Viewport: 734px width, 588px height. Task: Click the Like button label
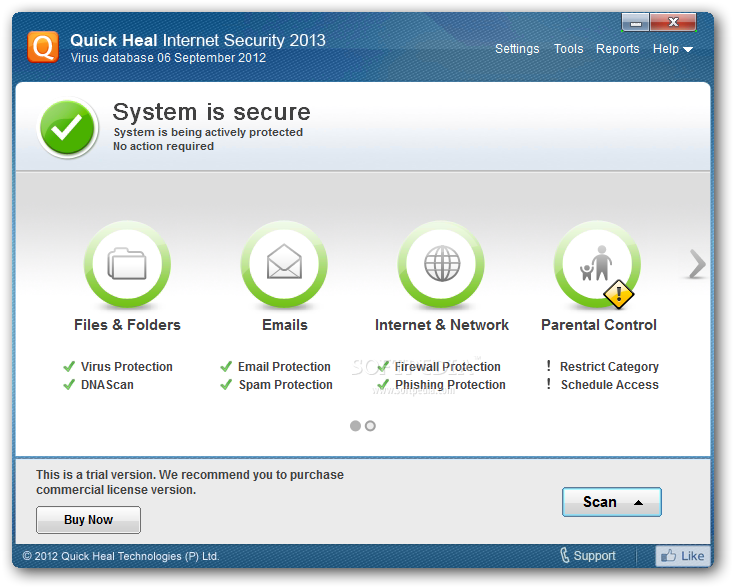pyautogui.click(x=692, y=556)
